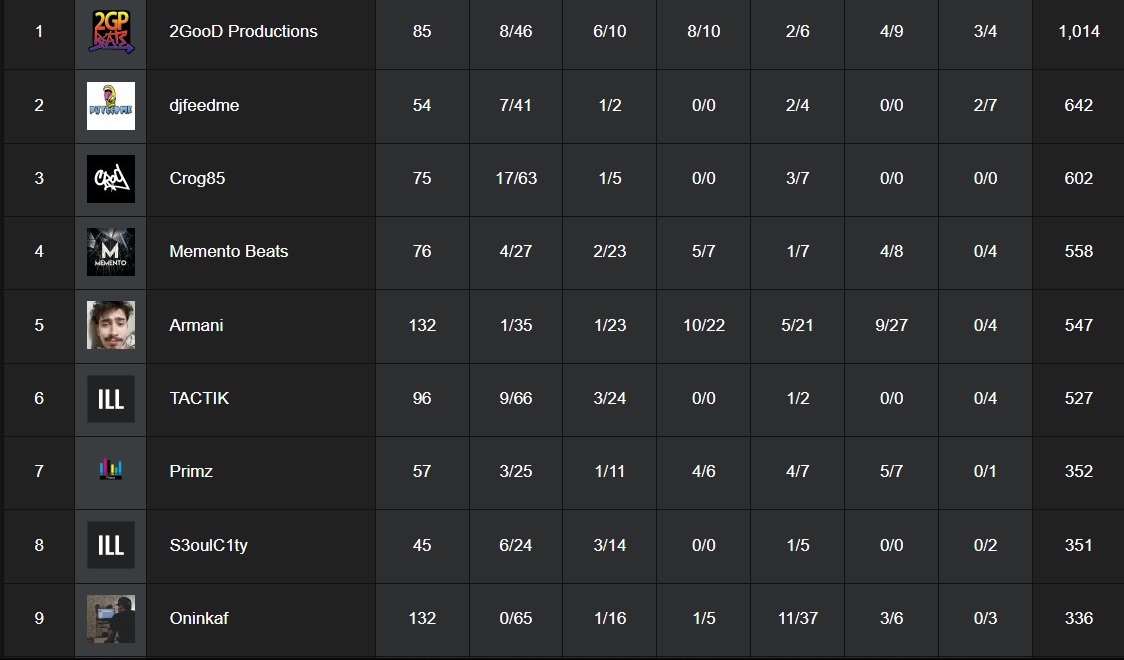Click the Crog85 graffiti logo avatar

tap(110, 179)
